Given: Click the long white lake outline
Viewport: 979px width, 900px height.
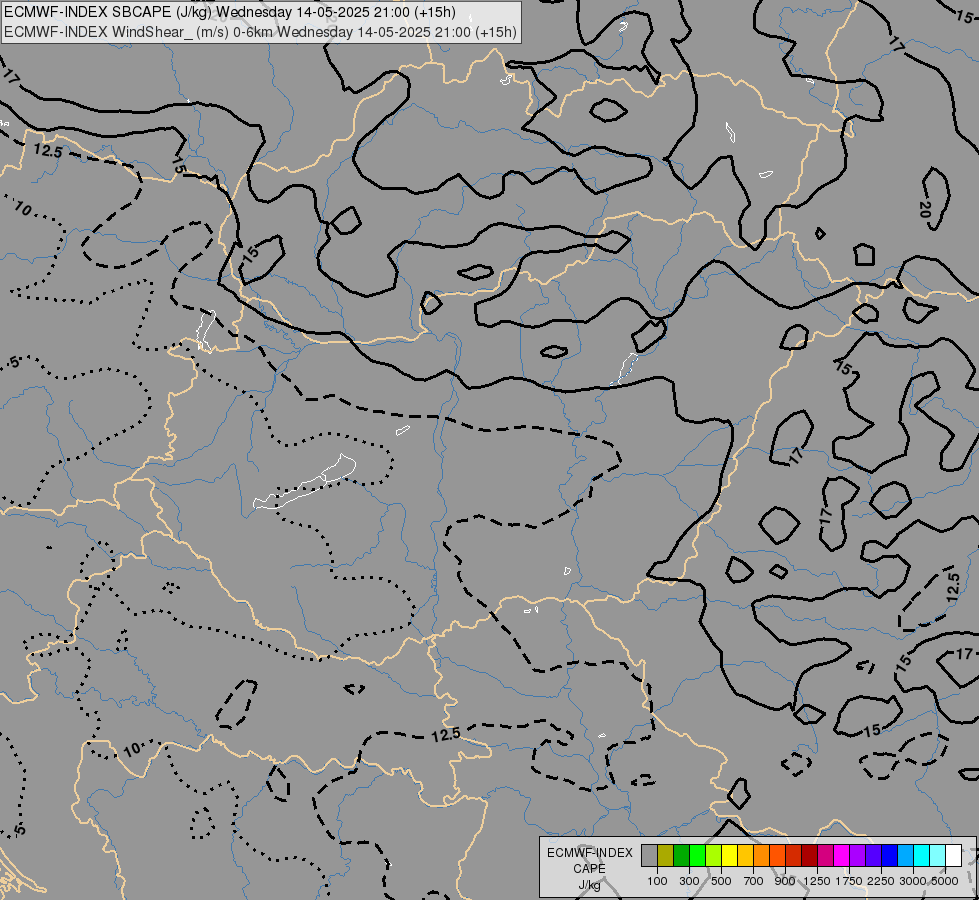Looking at the screenshot, I should pos(305,484).
